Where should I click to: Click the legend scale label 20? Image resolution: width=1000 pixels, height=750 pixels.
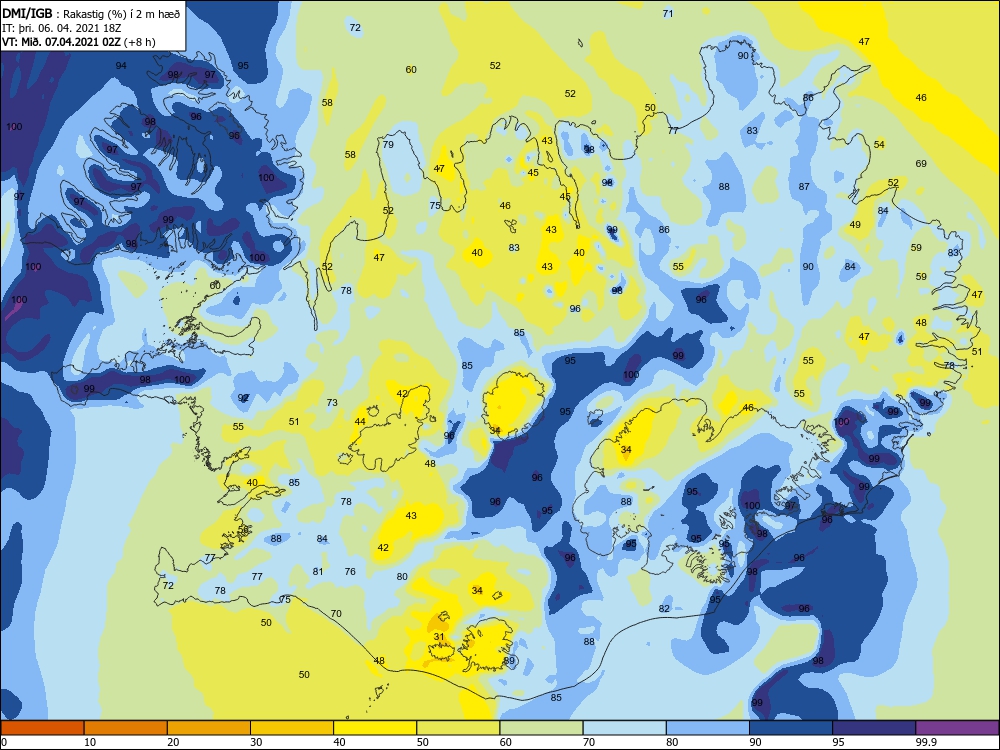tap(173, 742)
